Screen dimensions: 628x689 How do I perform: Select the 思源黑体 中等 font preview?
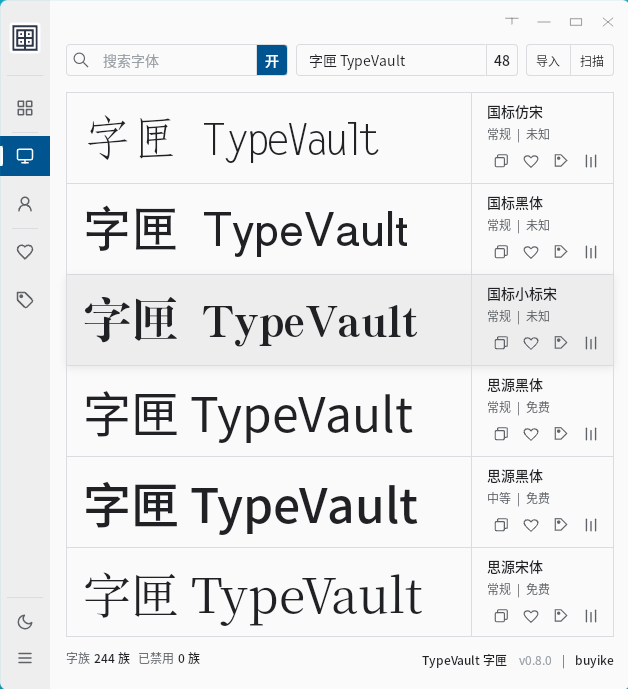tap(269, 502)
